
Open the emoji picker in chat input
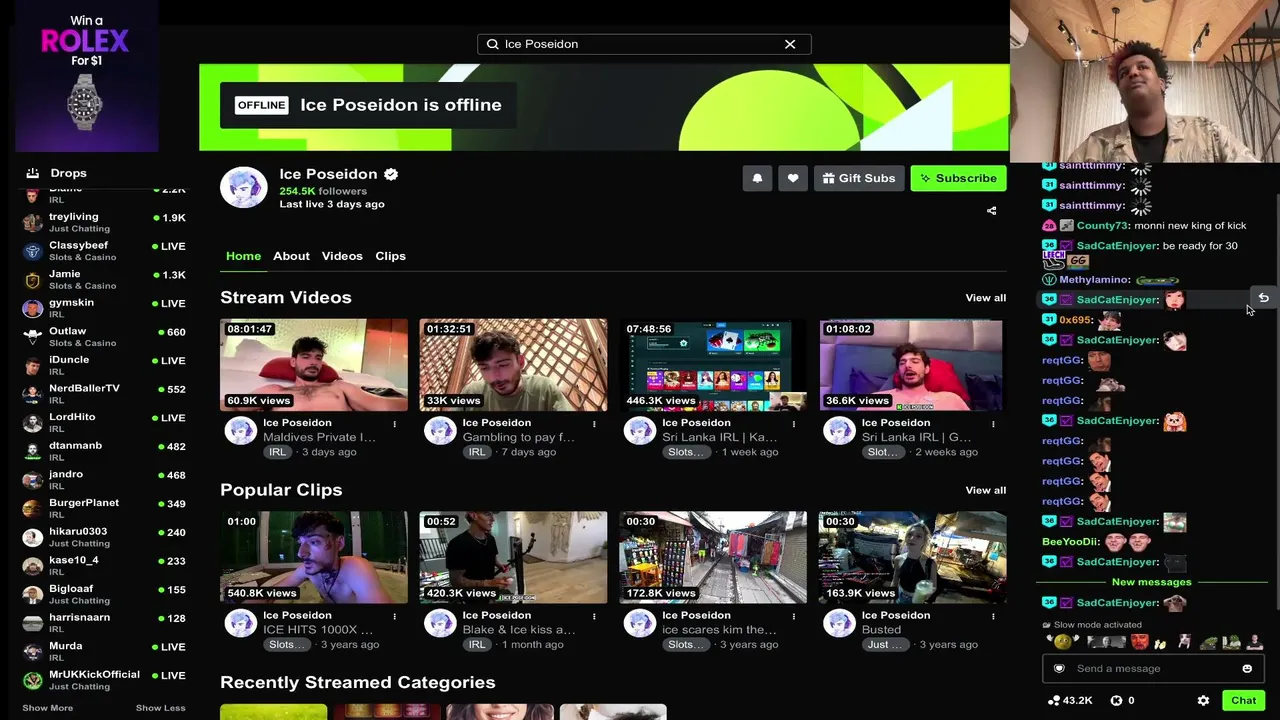pos(1247,669)
